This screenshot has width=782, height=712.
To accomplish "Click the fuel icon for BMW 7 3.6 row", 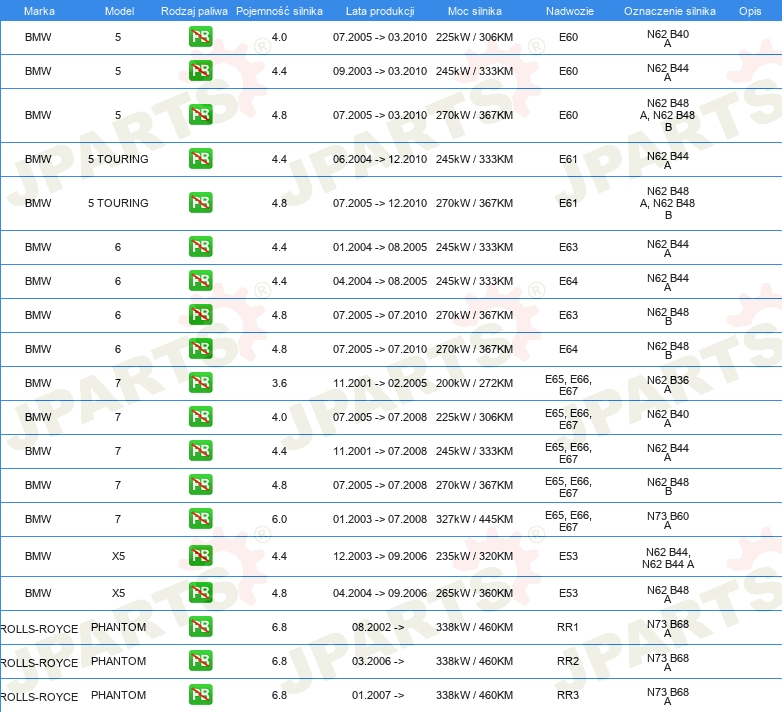I will (x=200, y=383).
